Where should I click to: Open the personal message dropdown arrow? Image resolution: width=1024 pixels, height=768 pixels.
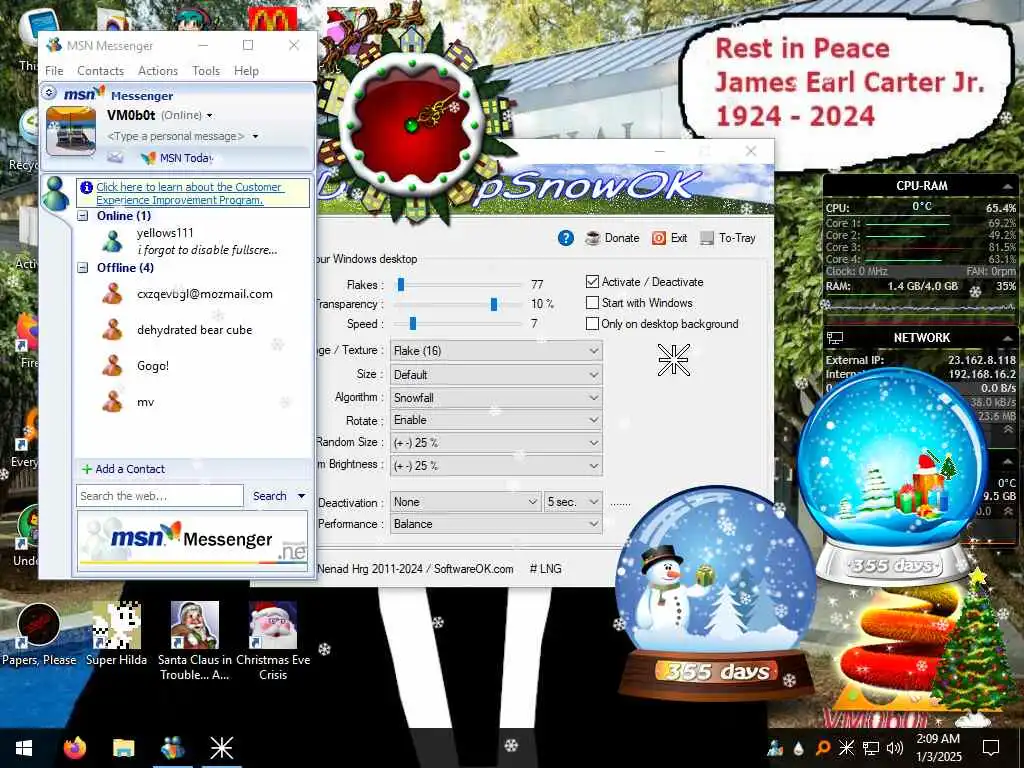tap(255, 136)
